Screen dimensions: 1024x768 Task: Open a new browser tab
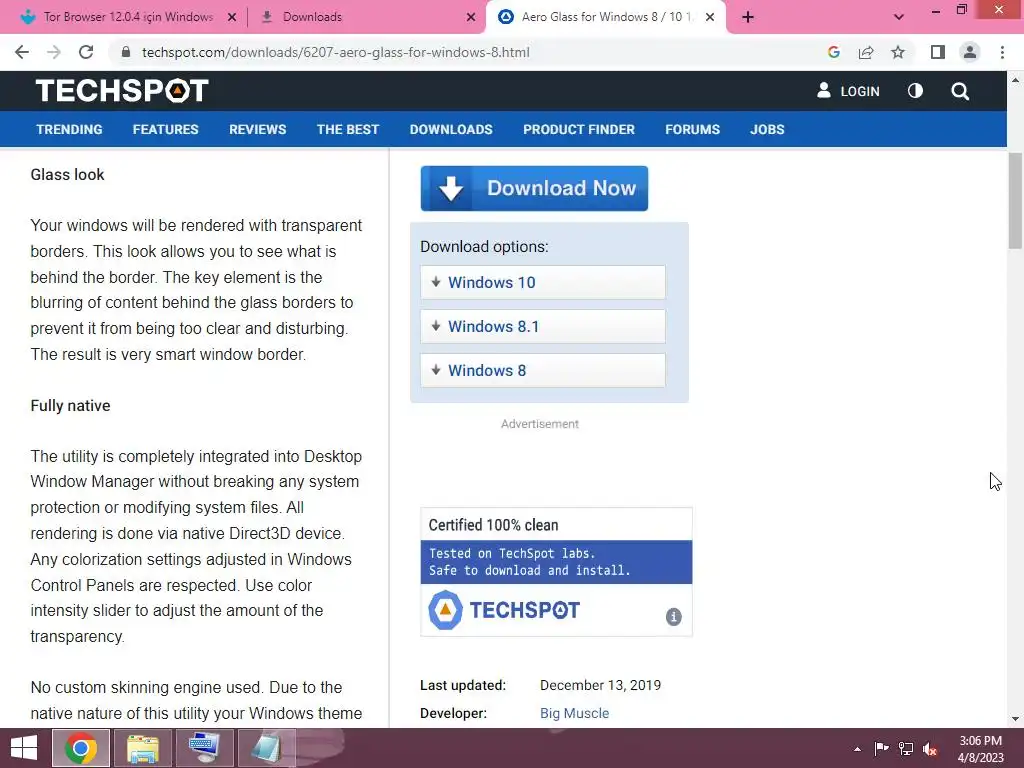(748, 17)
